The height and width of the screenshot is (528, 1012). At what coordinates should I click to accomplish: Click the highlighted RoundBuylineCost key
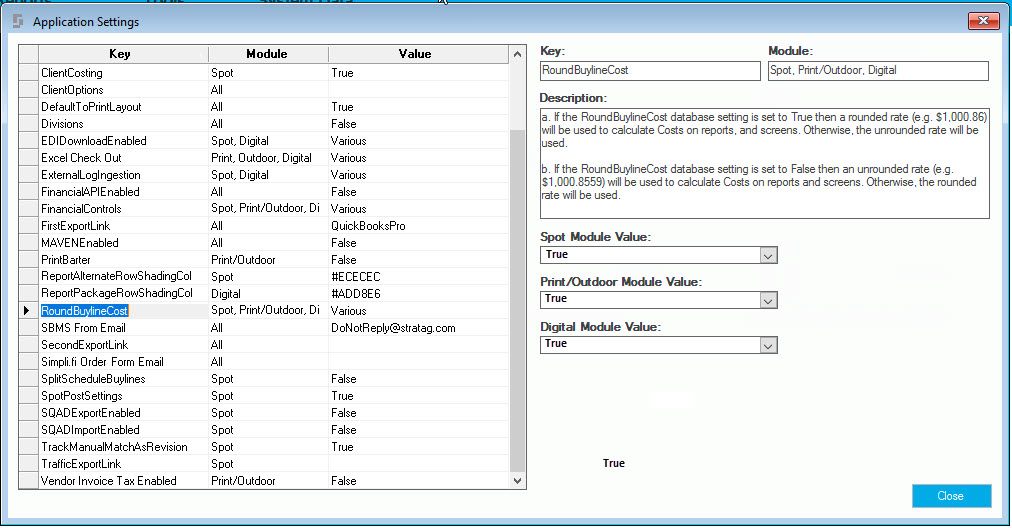84,311
